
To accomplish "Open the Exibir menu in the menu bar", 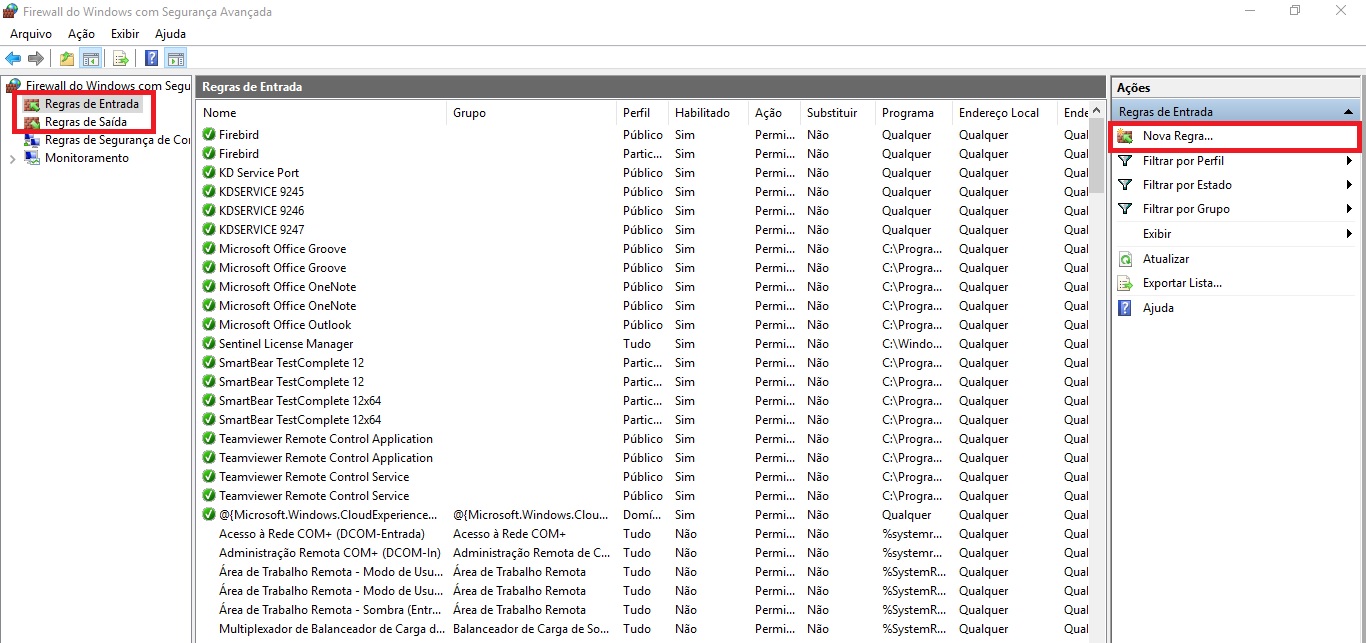I will (125, 34).
